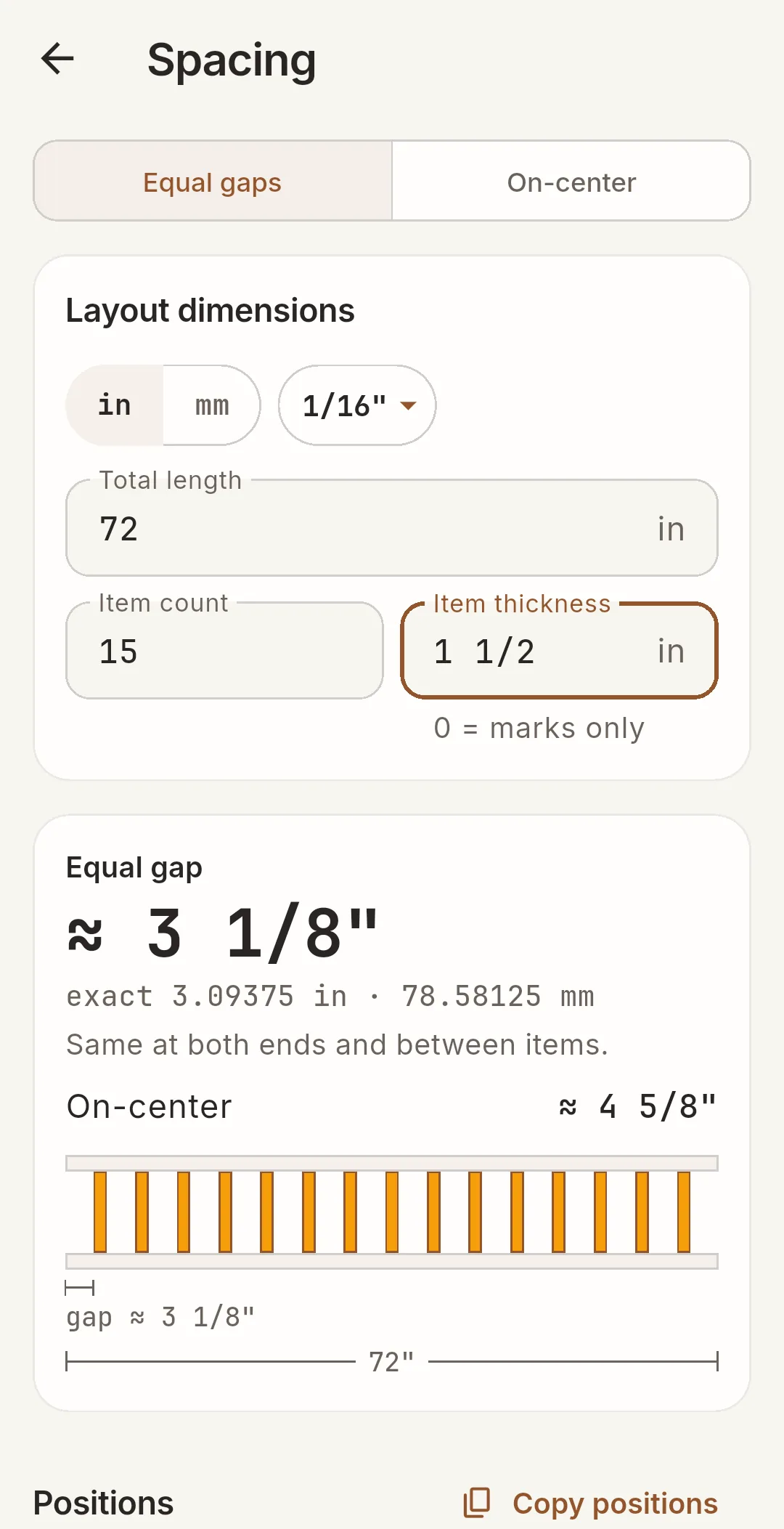This screenshot has width=784, height=1529.
Task: Switch units to inches
Action: click(x=115, y=405)
